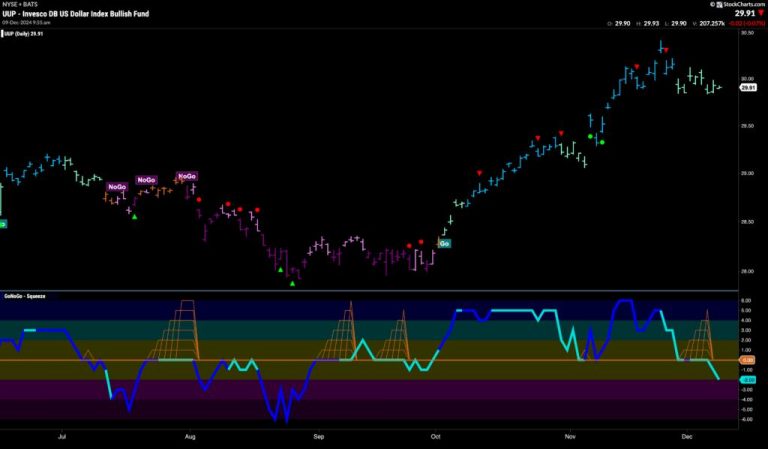The height and width of the screenshot is (449, 768).
Task: Click the cyan -2.00 oscillator value tag
Action: tap(747, 379)
